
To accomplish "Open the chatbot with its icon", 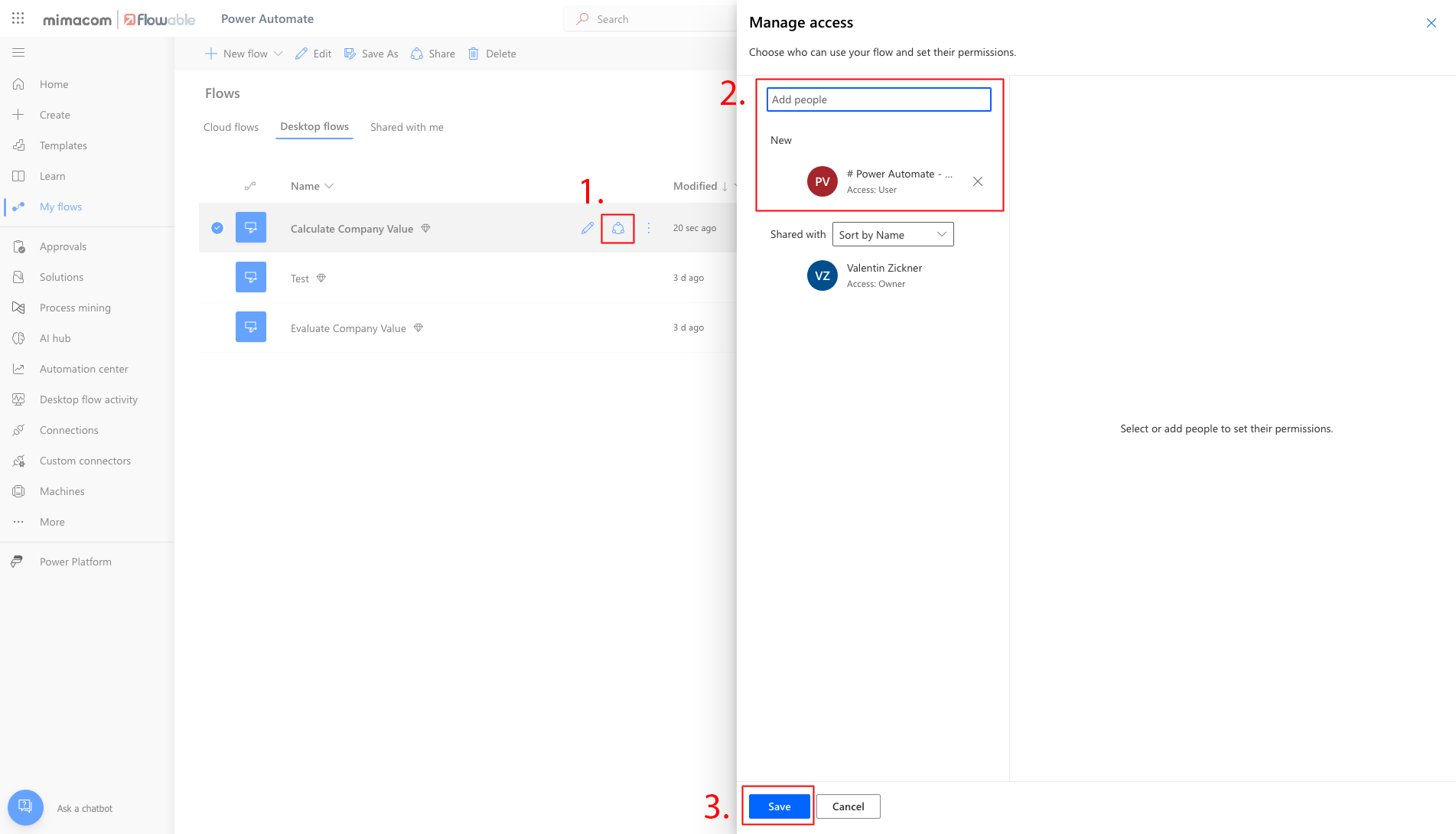I will pyautogui.click(x=25, y=806).
